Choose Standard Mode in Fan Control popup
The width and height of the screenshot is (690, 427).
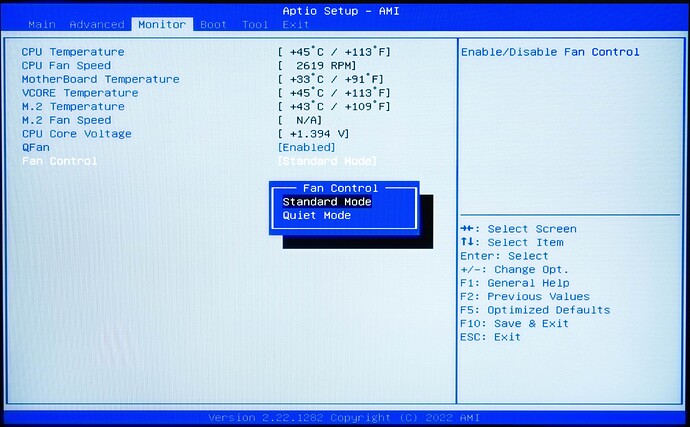point(327,202)
